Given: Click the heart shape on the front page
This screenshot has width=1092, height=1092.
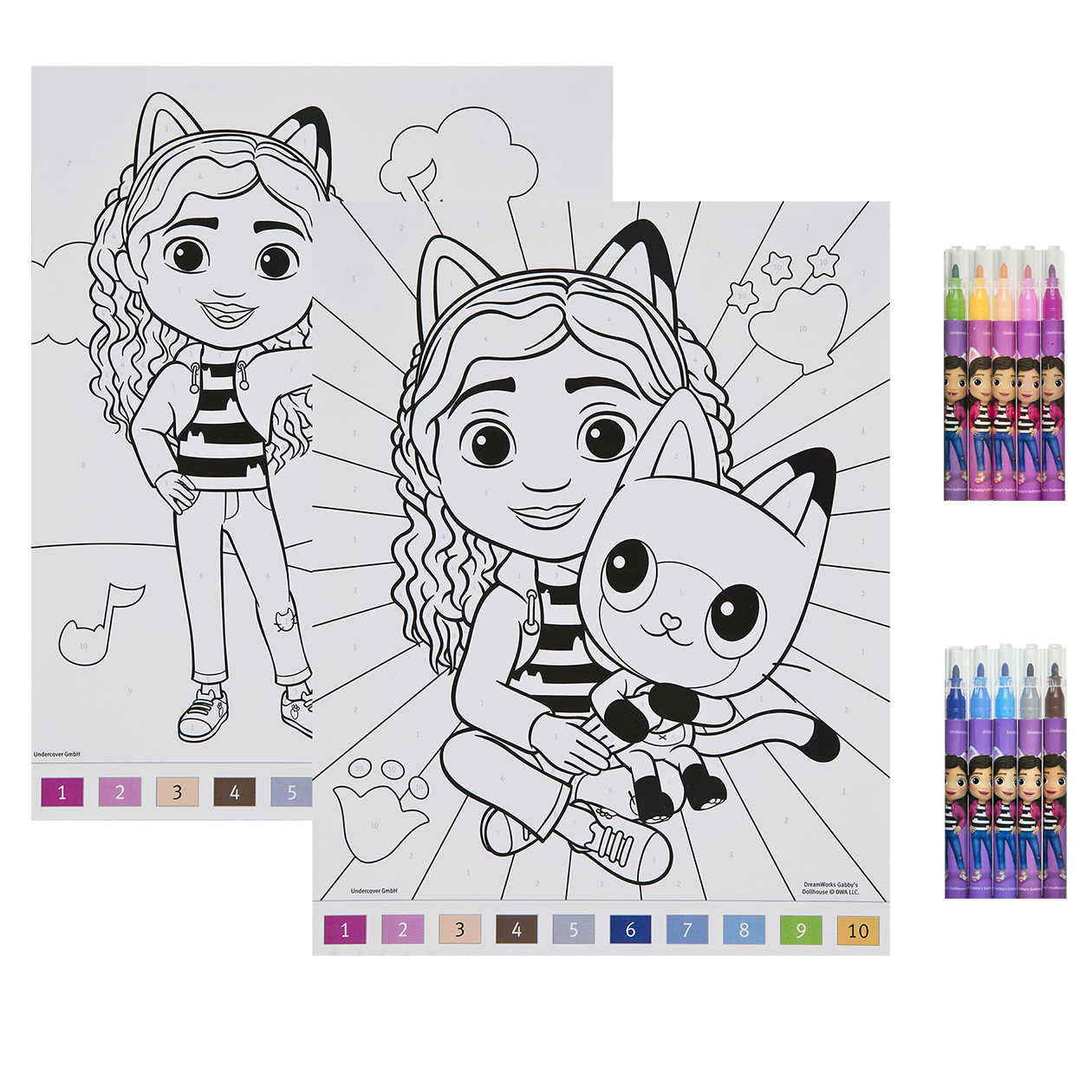Looking at the screenshot, I should coord(797,326).
